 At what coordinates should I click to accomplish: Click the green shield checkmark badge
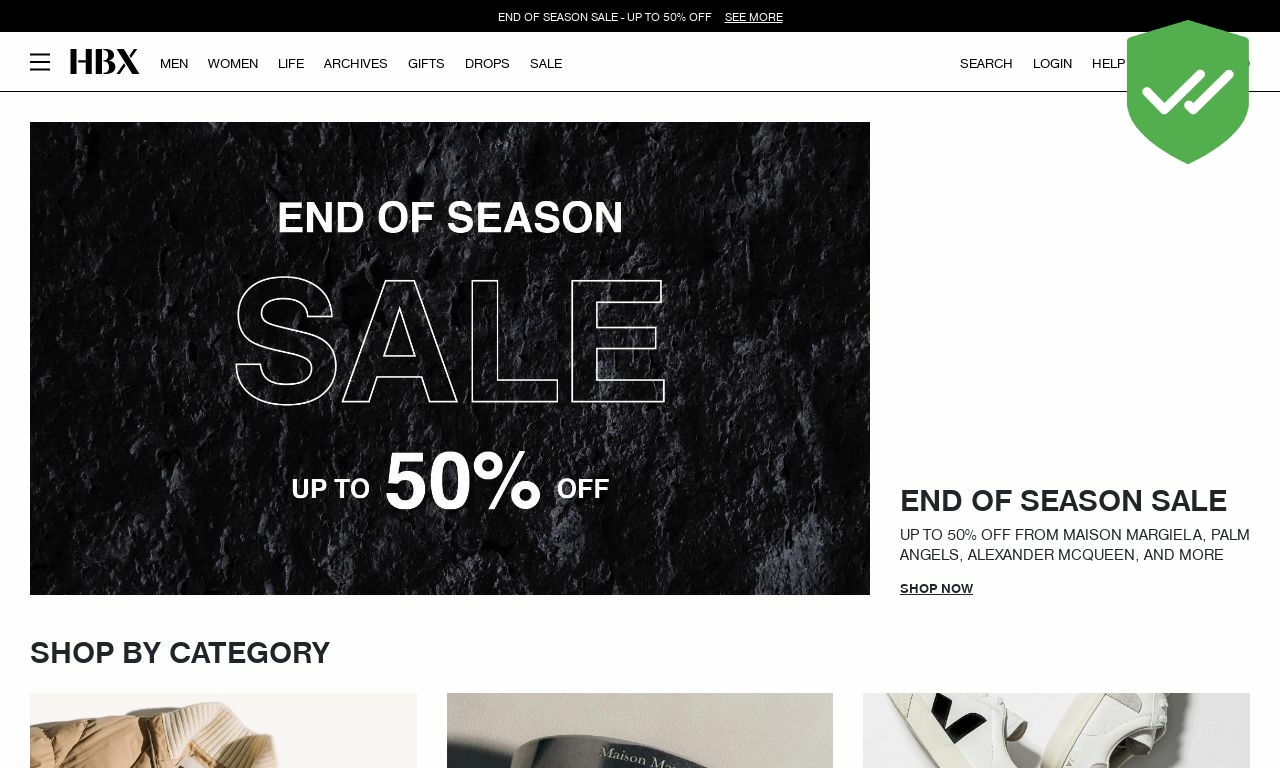(1188, 92)
